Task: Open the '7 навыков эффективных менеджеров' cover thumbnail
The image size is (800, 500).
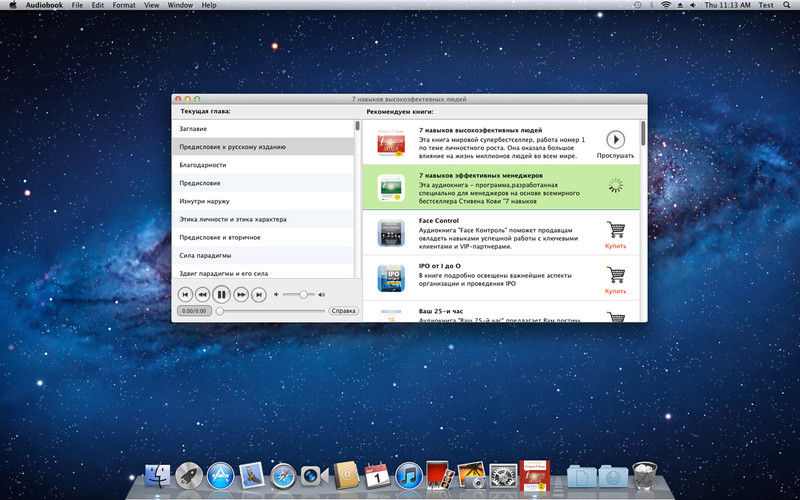Action: click(x=391, y=188)
